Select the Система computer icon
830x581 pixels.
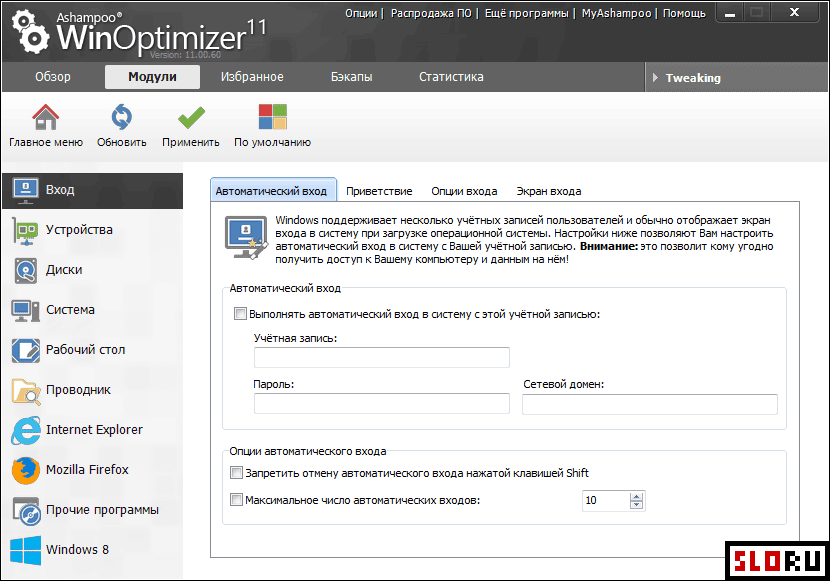[25, 311]
